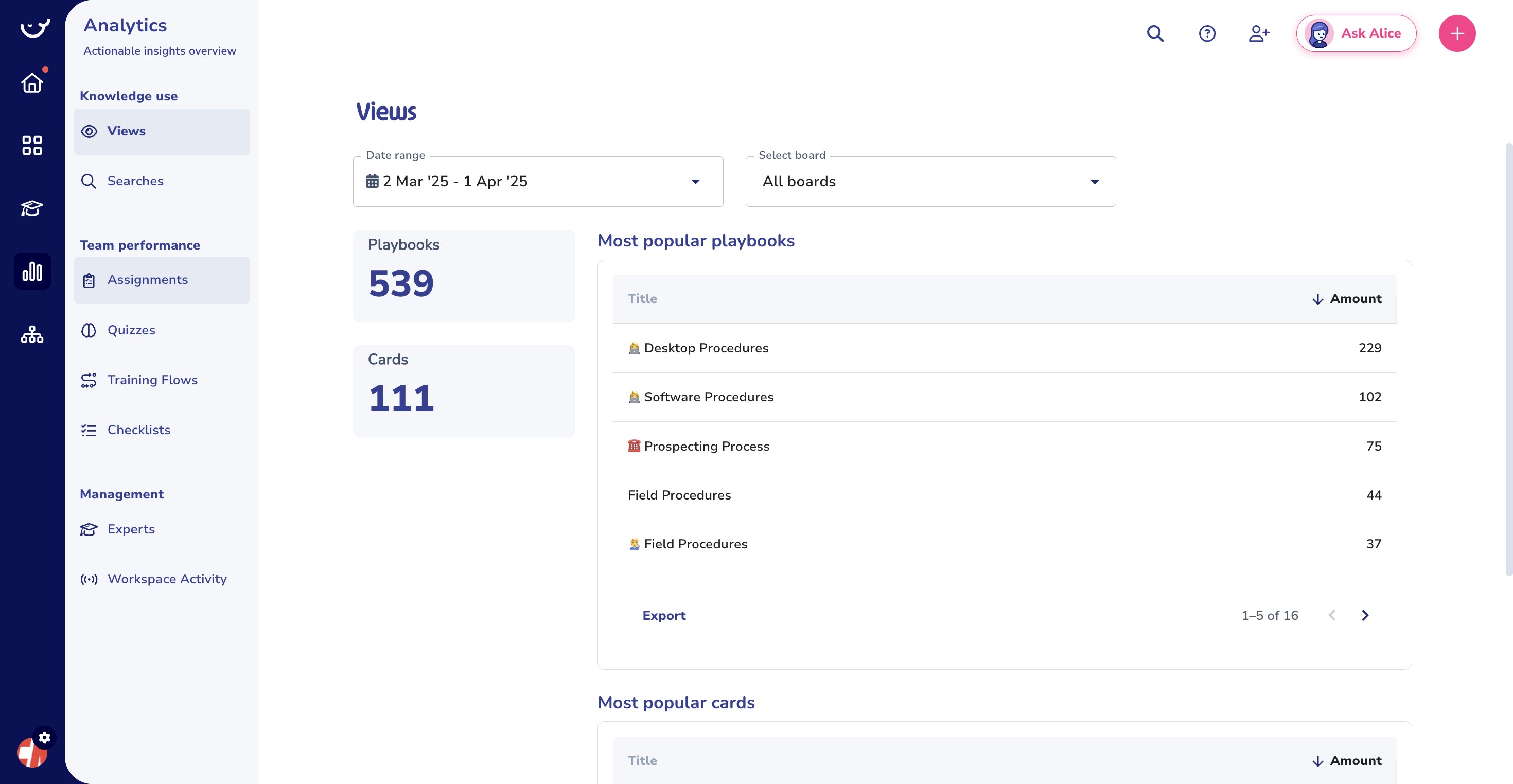Click the Most popular playbooks heading
The image size is (1513, 784).
pyautogui.click(x=696, y=241)
